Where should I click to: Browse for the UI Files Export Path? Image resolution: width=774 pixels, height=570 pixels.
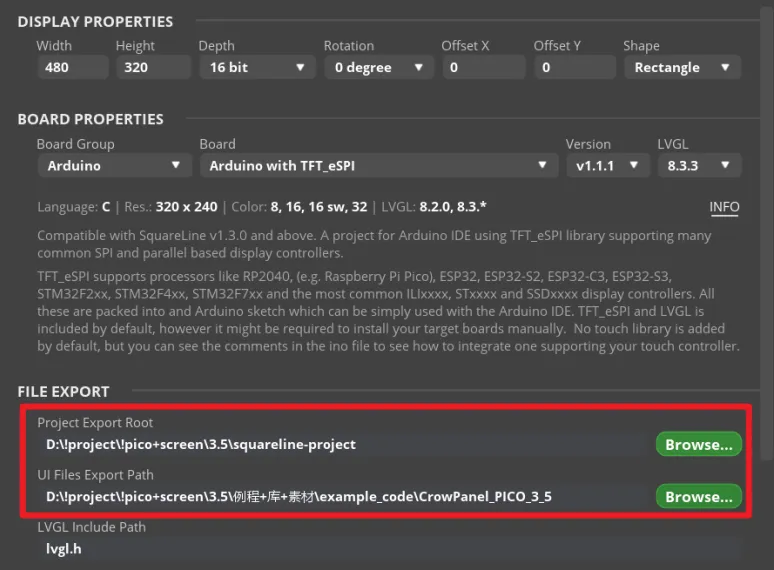(698, 496)
